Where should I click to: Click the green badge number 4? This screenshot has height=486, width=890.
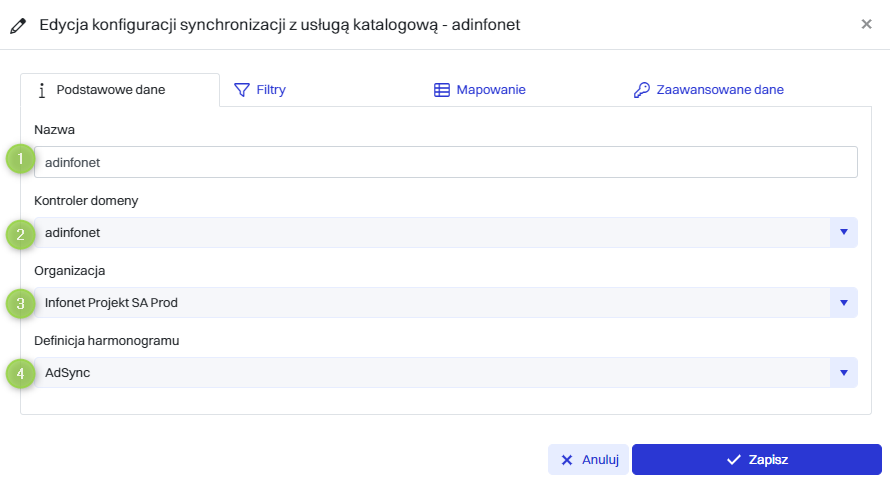[x=20, y=373]
